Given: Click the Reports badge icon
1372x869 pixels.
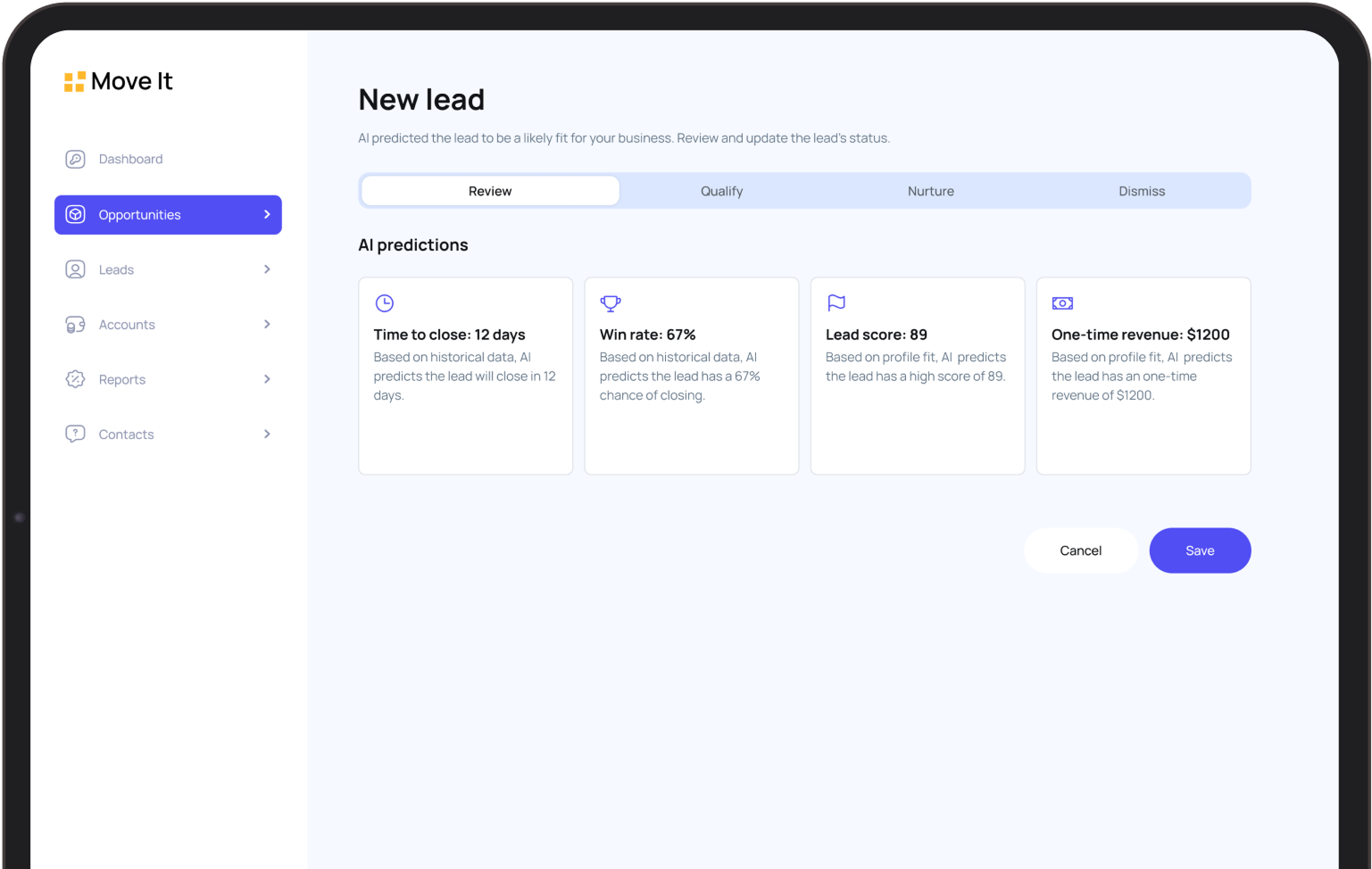Looking at the screenshot, I should coord(76,379).
